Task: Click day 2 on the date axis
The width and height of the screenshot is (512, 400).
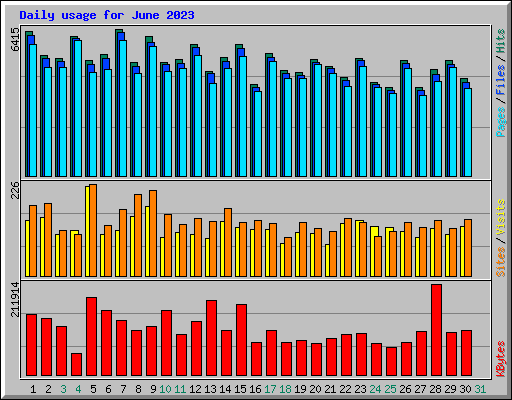Action: (x=48, y=389)
